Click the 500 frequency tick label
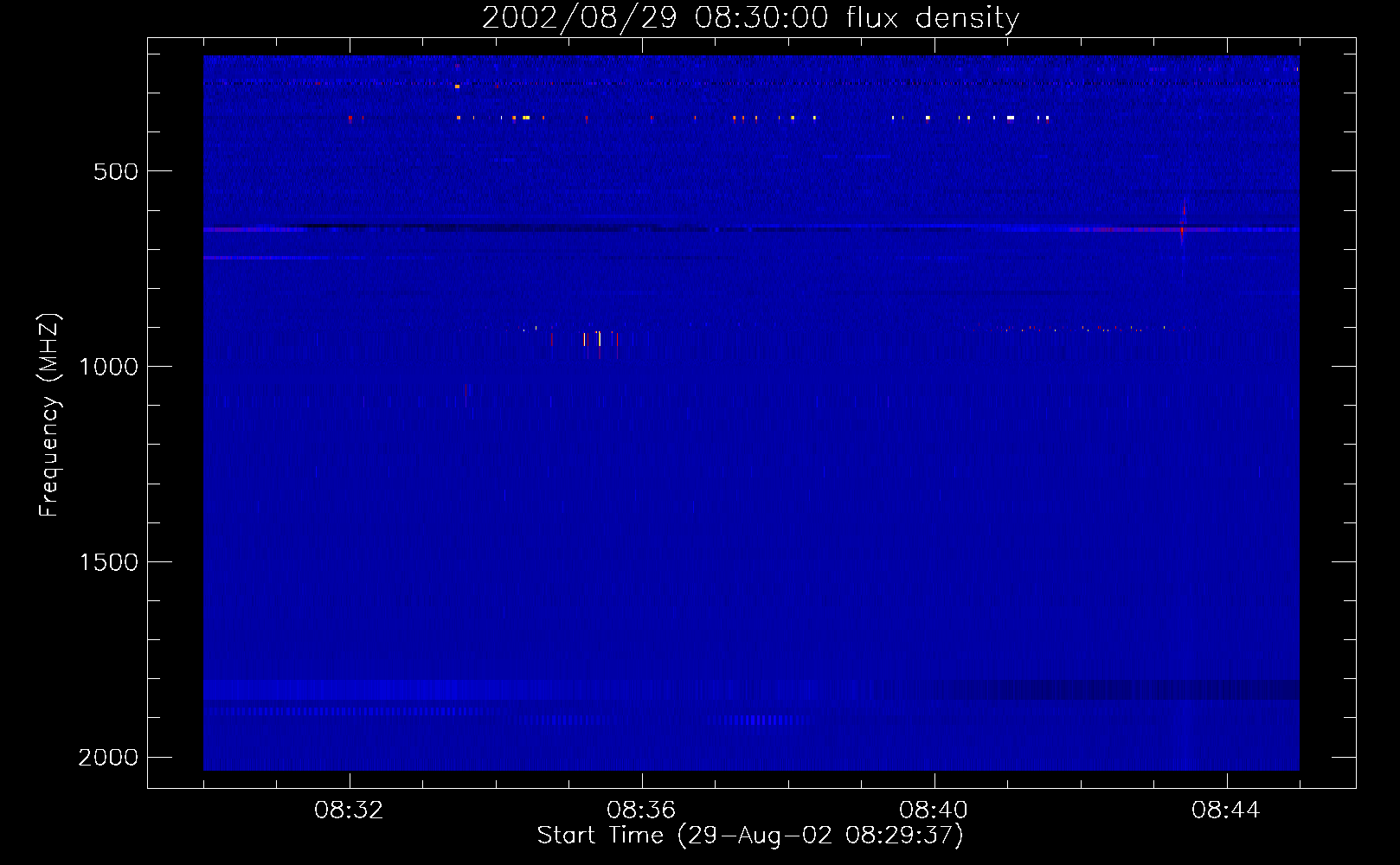 tap(116, 171)
